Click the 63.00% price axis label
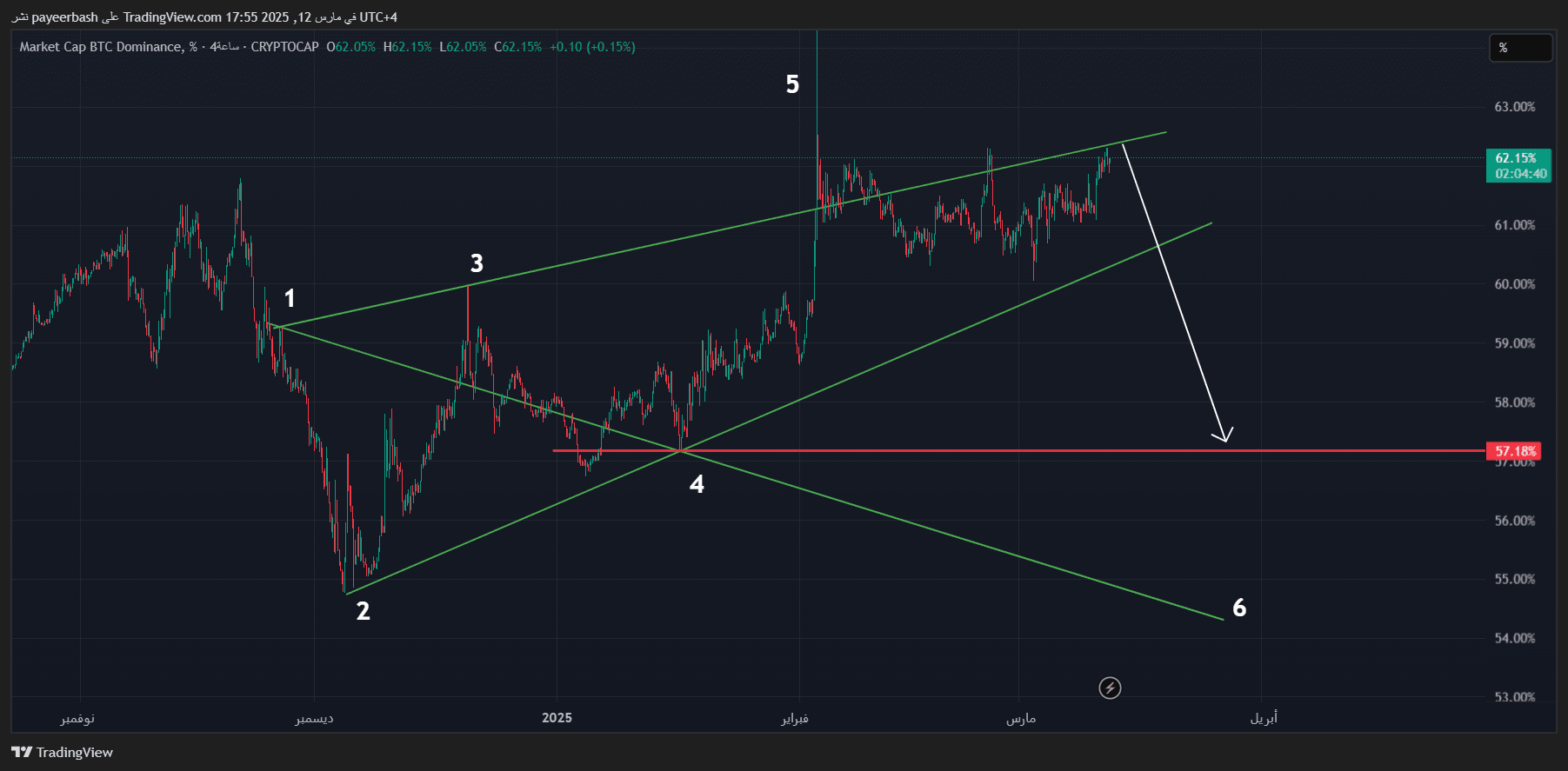The width and height of the screenshot is (1568, 771). 1515,107
